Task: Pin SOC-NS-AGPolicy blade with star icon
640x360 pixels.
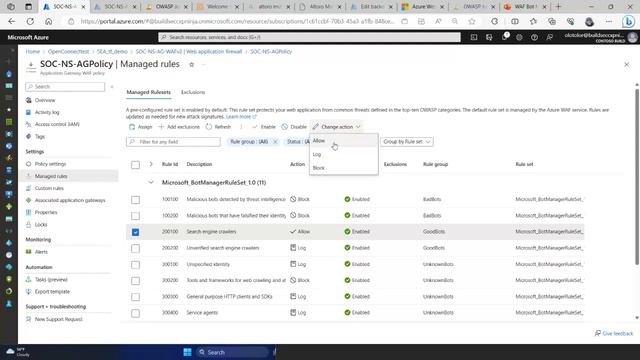Action: [x=191, y=64]
